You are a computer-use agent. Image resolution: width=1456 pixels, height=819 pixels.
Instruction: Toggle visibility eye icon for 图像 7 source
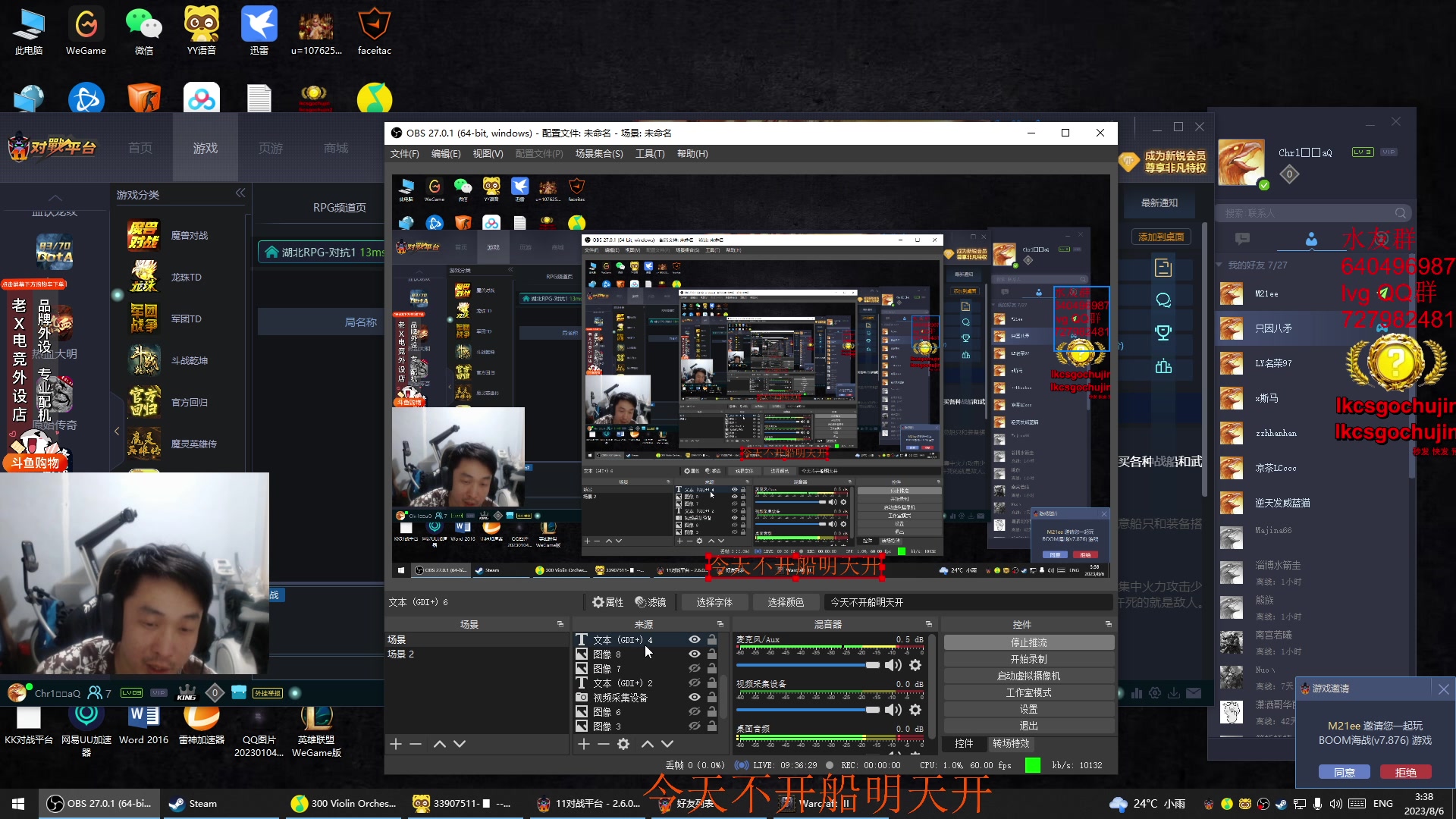(693, 668)
